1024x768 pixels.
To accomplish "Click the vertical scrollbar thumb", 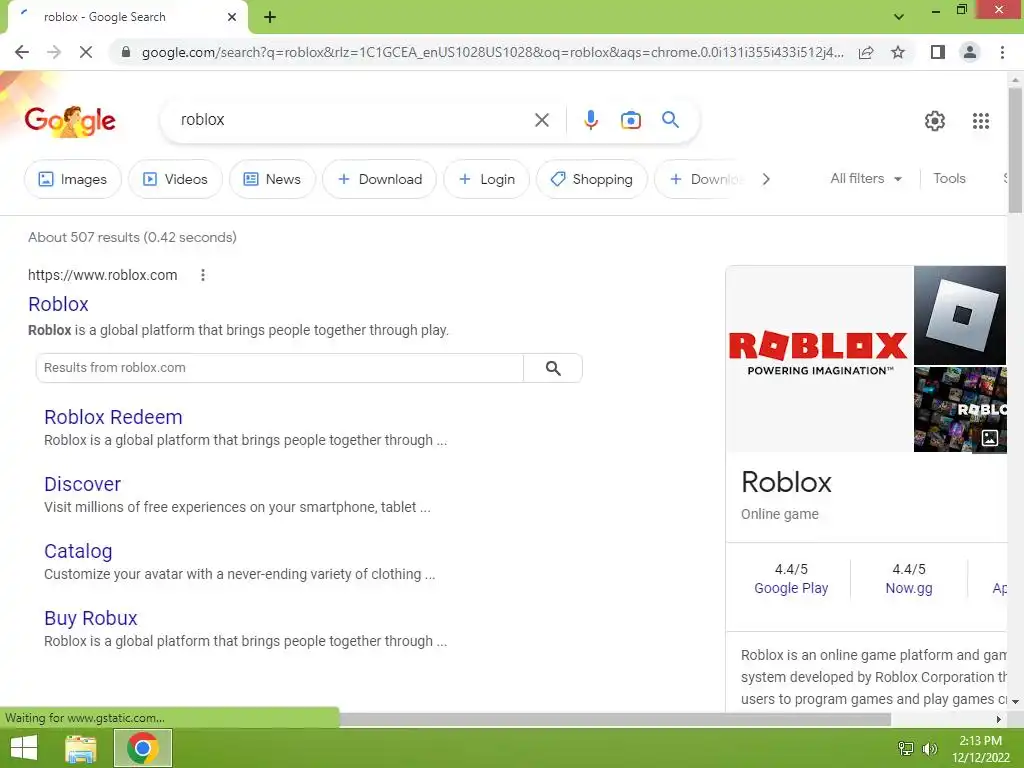I will [x=1015, y=150].
